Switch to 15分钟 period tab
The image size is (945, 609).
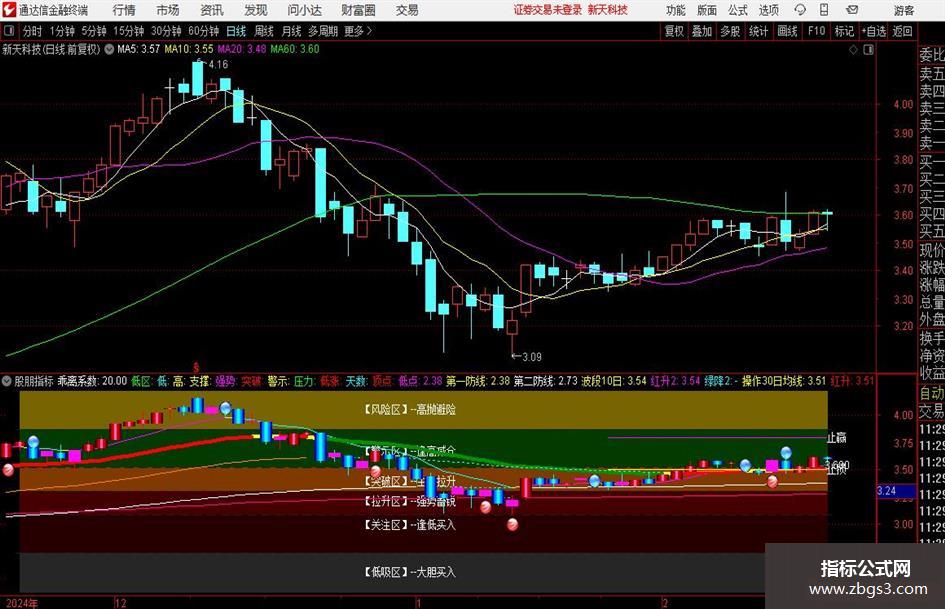[129, 31]
